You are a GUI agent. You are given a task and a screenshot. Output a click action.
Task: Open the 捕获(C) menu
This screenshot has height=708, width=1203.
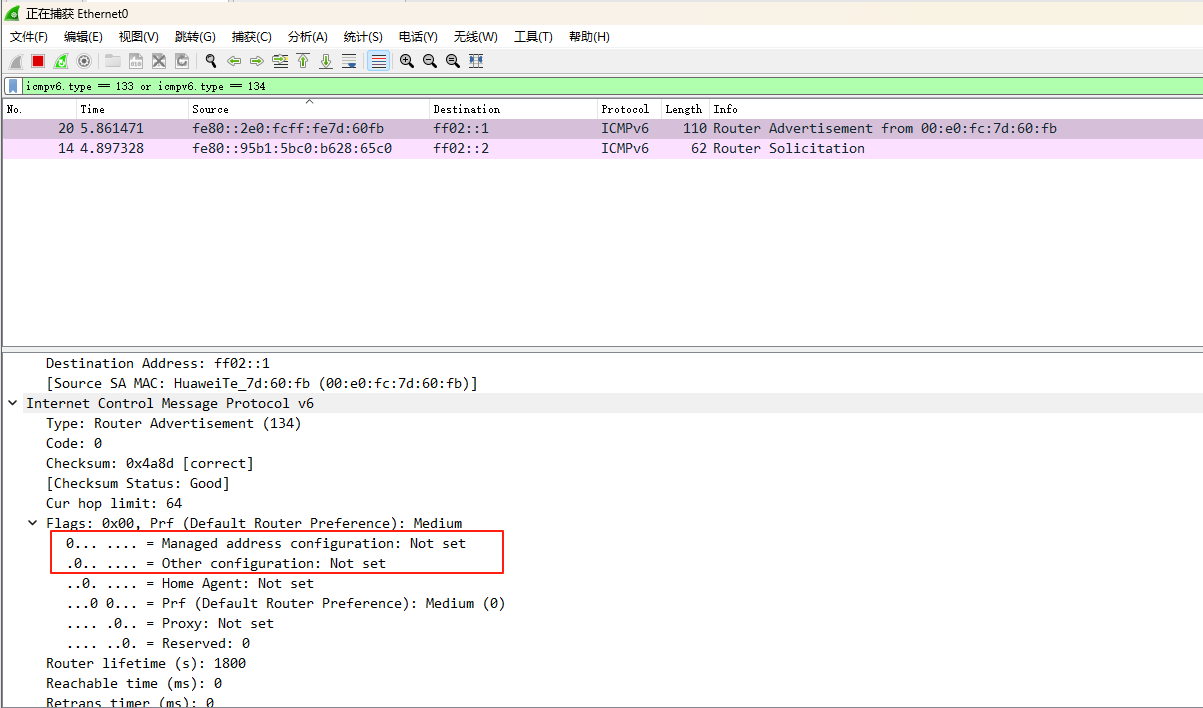tap(251, 37)
